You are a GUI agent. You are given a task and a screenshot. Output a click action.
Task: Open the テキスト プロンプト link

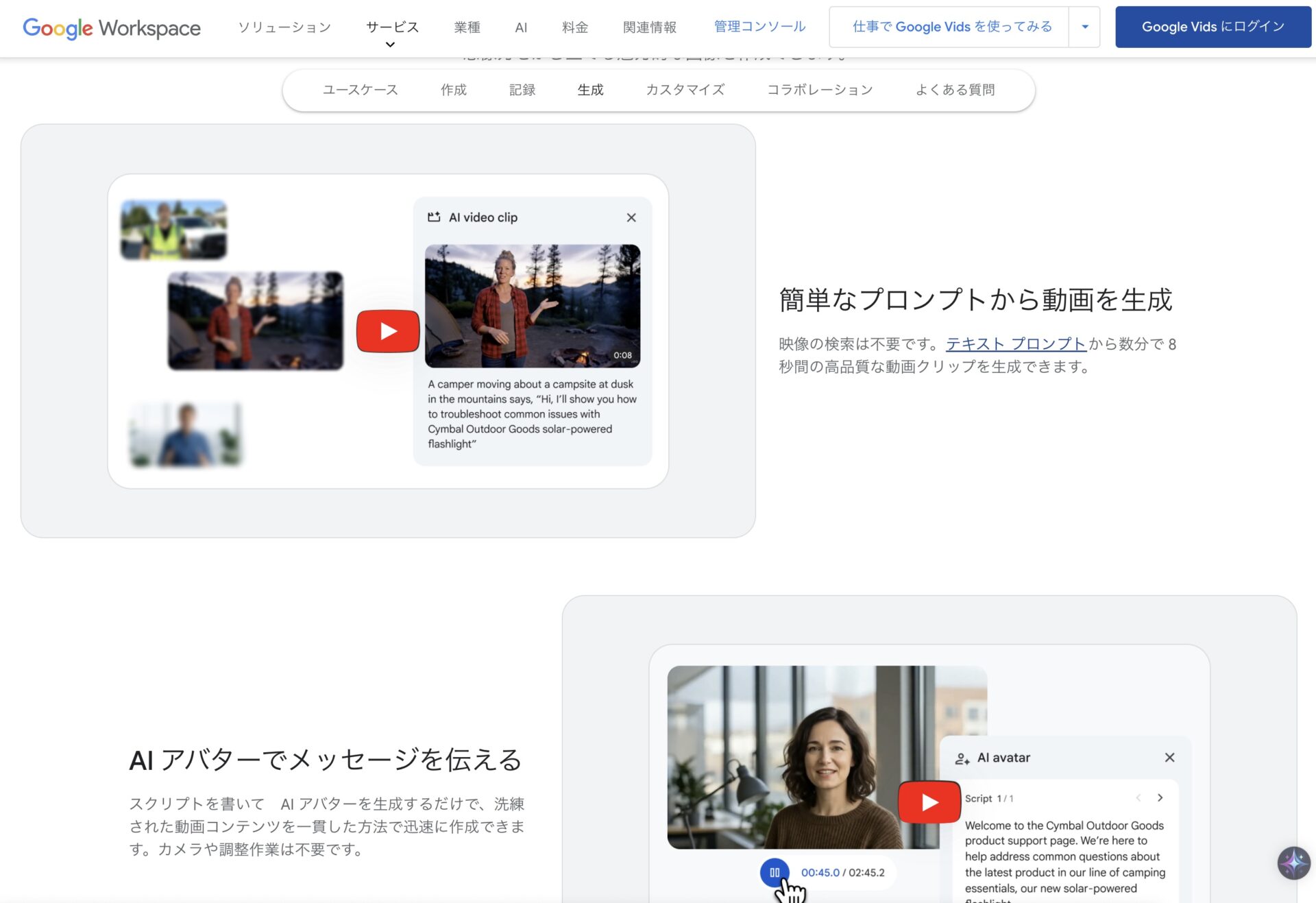1015,344
